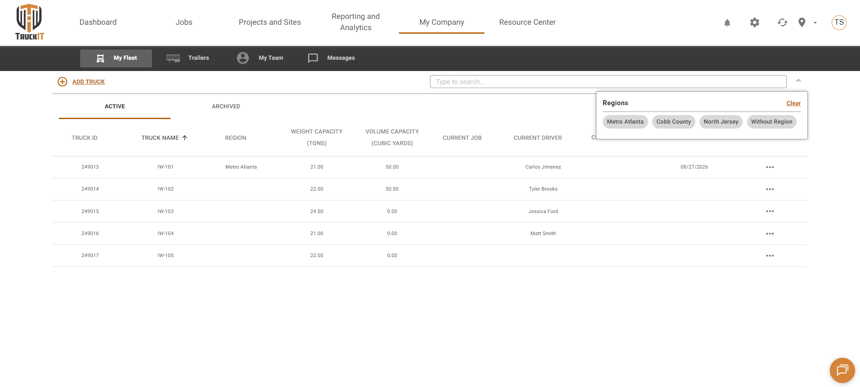Open the three-dot menu for IW-103
This screenshot has height=387, width=860.
point(770,211)
